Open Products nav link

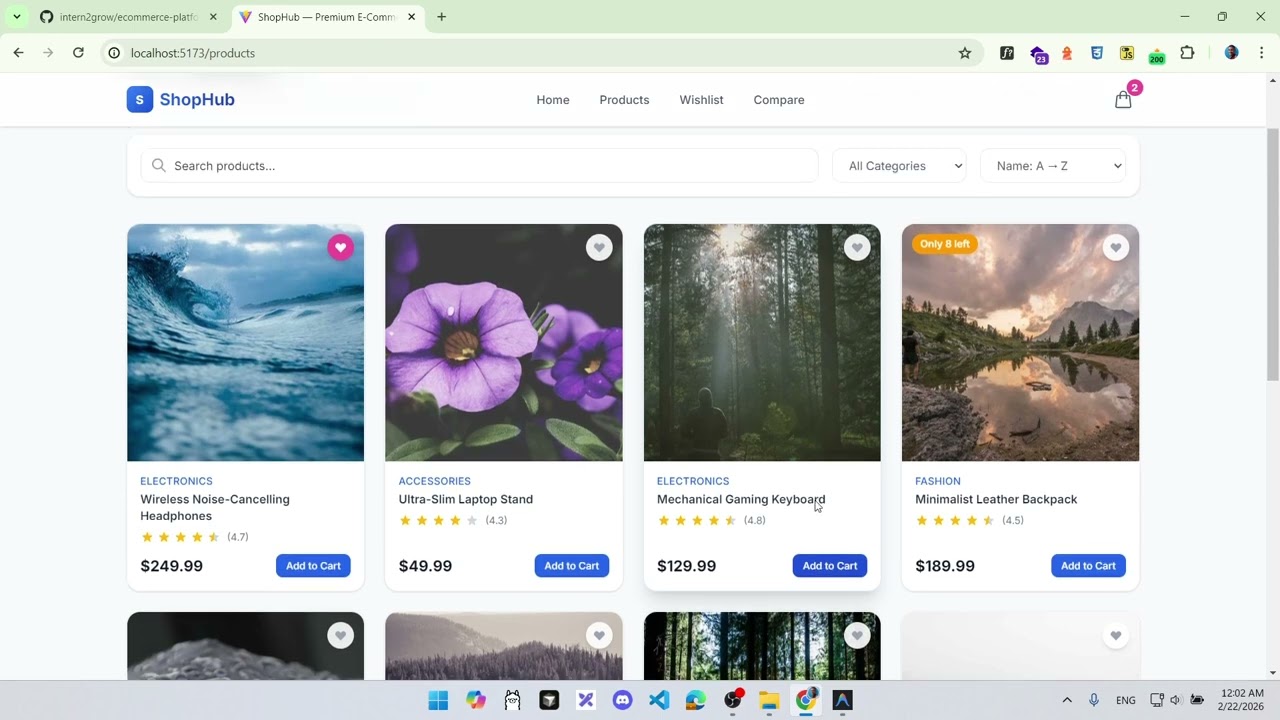pyautogui.click(x=624, y=100)
